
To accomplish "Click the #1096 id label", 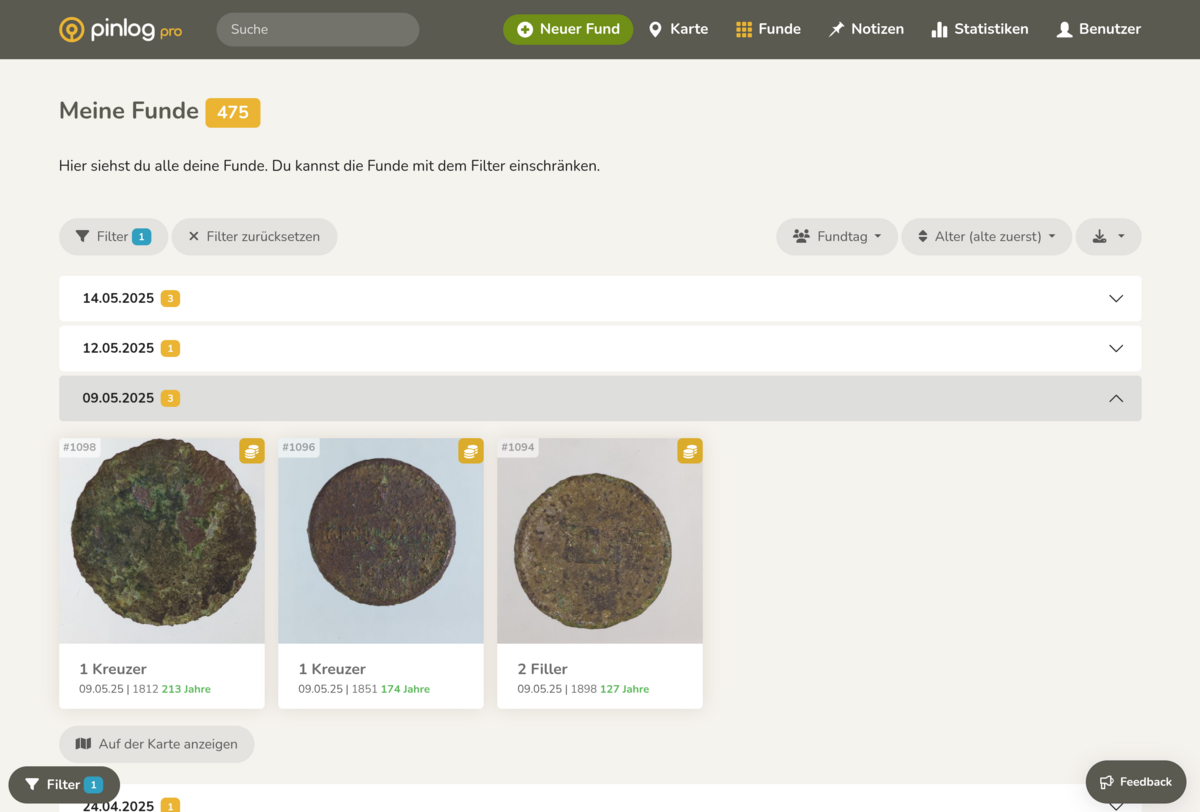I will pyautogui.click(x=299, y=447).
